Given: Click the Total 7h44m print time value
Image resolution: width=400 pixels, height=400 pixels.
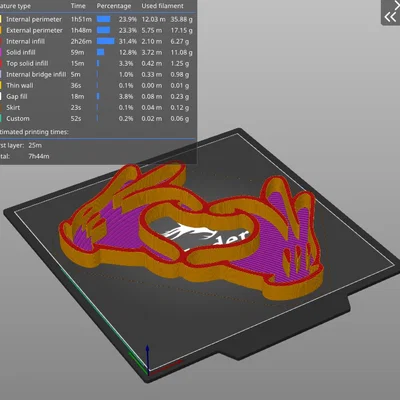Looking at the screenshot, I should [39, 156].
